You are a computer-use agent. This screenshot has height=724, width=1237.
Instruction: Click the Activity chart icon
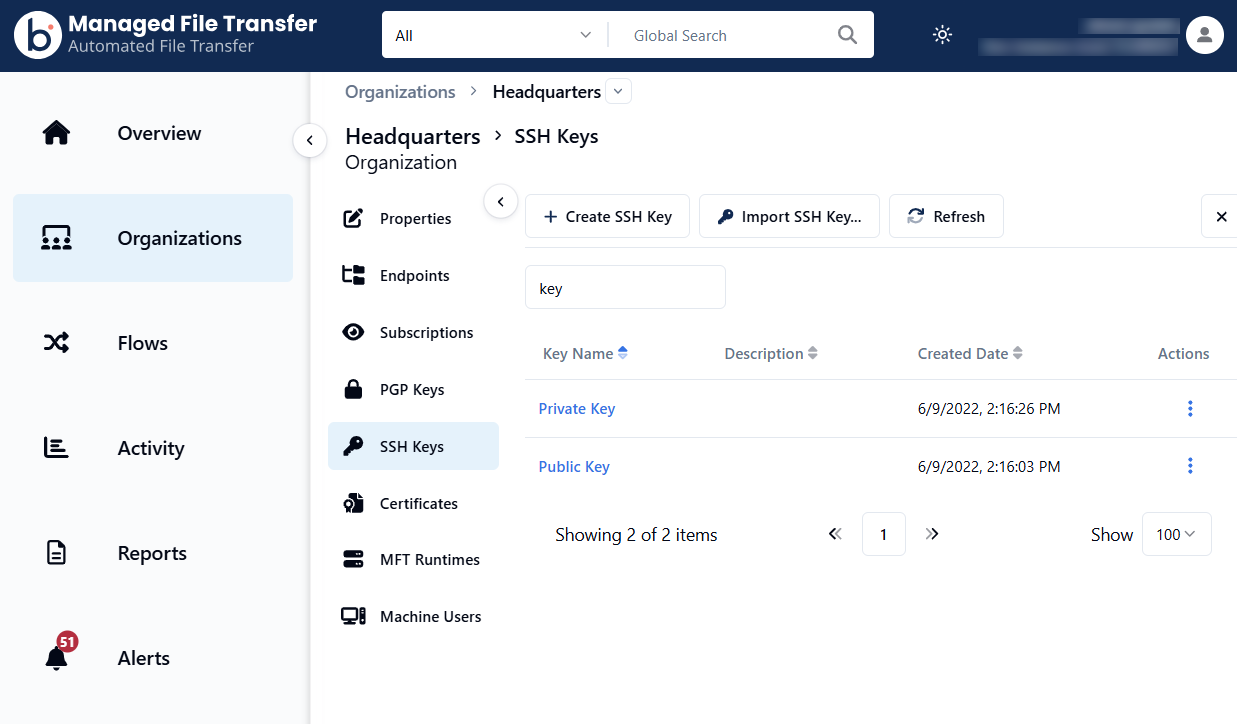pyautogui.click(x=56, y=448)
